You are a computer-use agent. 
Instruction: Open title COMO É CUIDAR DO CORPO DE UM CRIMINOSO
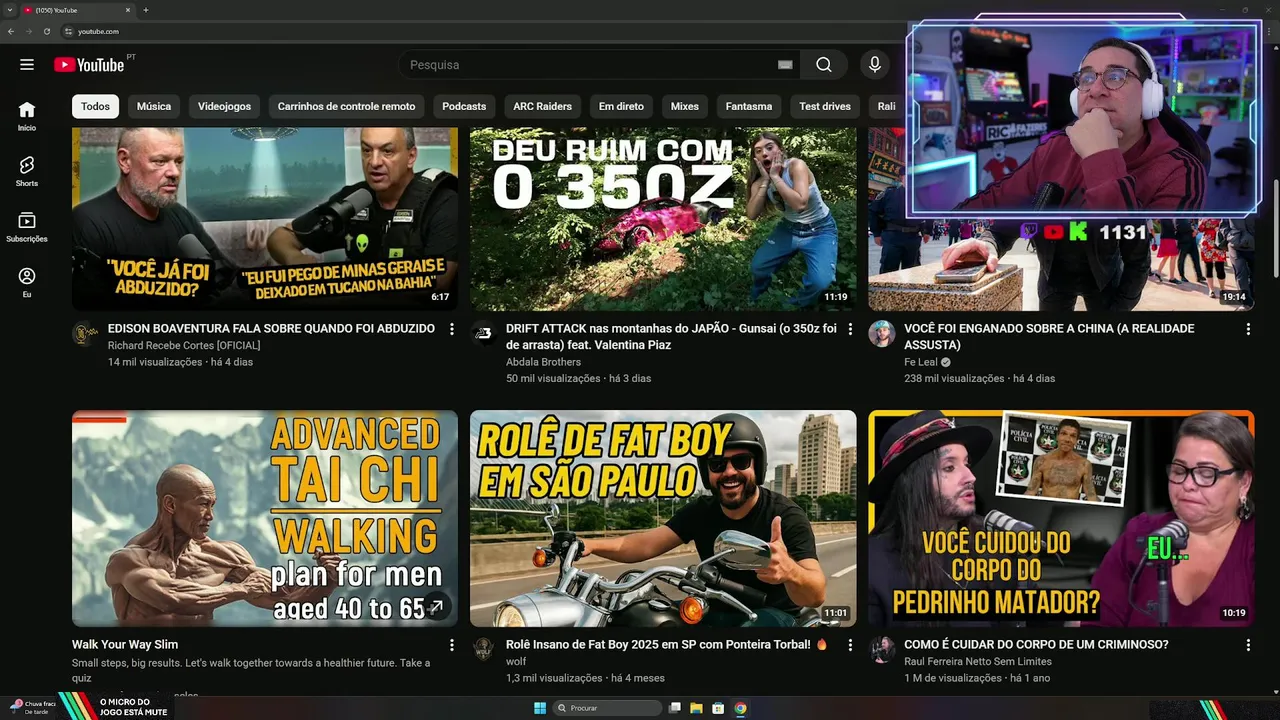point(1036,645)
